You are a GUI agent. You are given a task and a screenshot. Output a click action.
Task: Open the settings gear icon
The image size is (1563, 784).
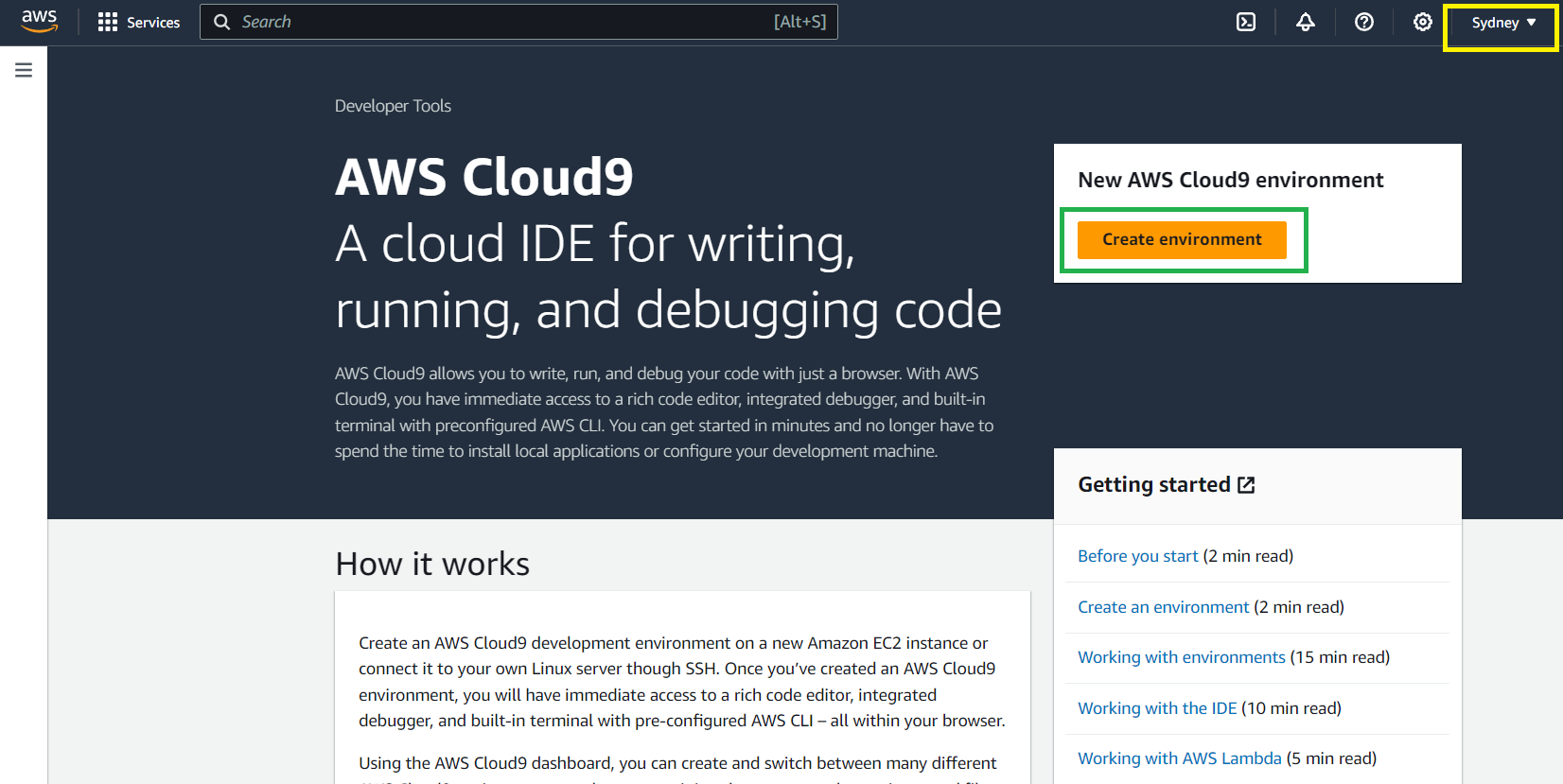pos(1423,22)
